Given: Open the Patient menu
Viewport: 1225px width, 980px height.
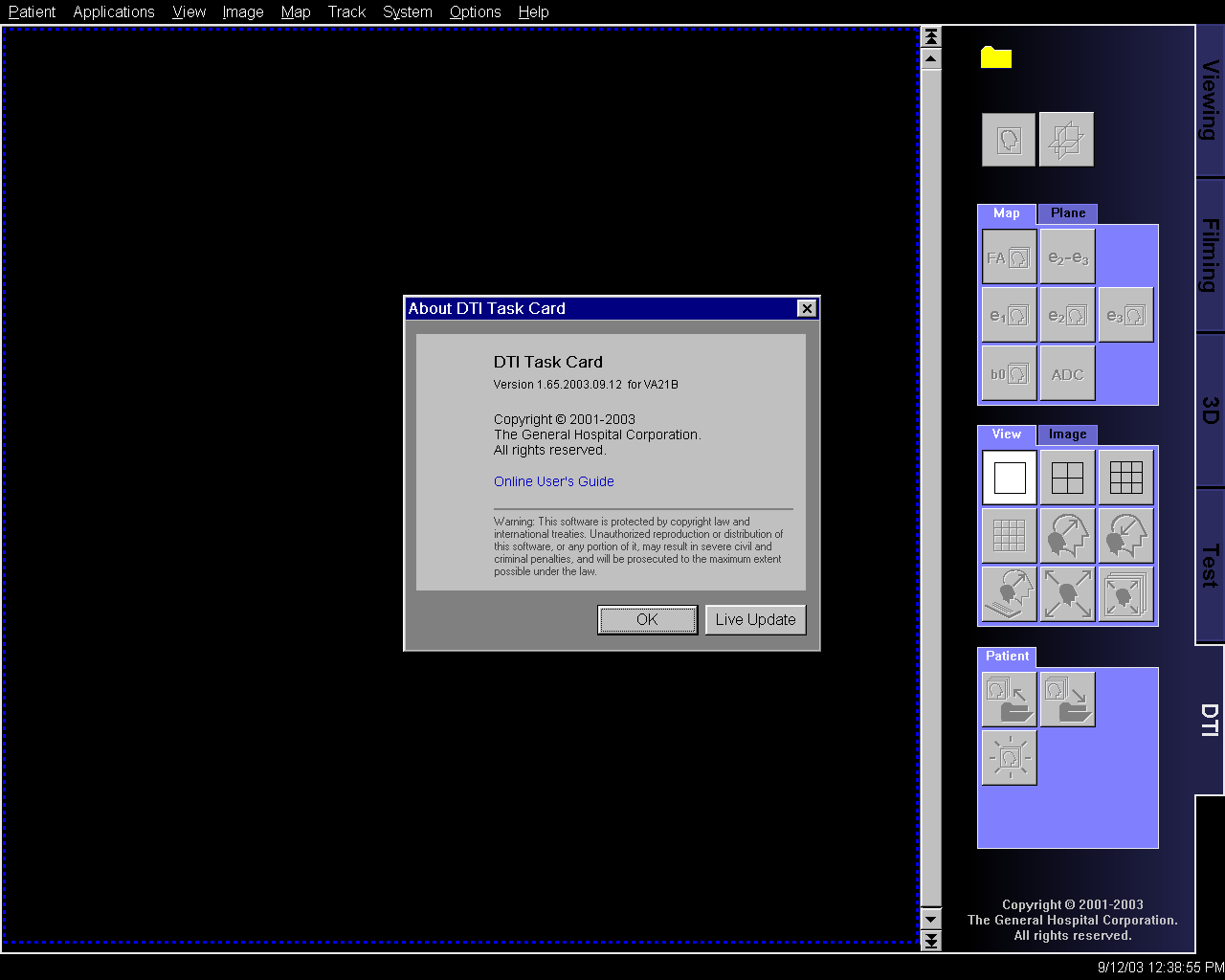Looking at the screenshot, I should [33, 11].
